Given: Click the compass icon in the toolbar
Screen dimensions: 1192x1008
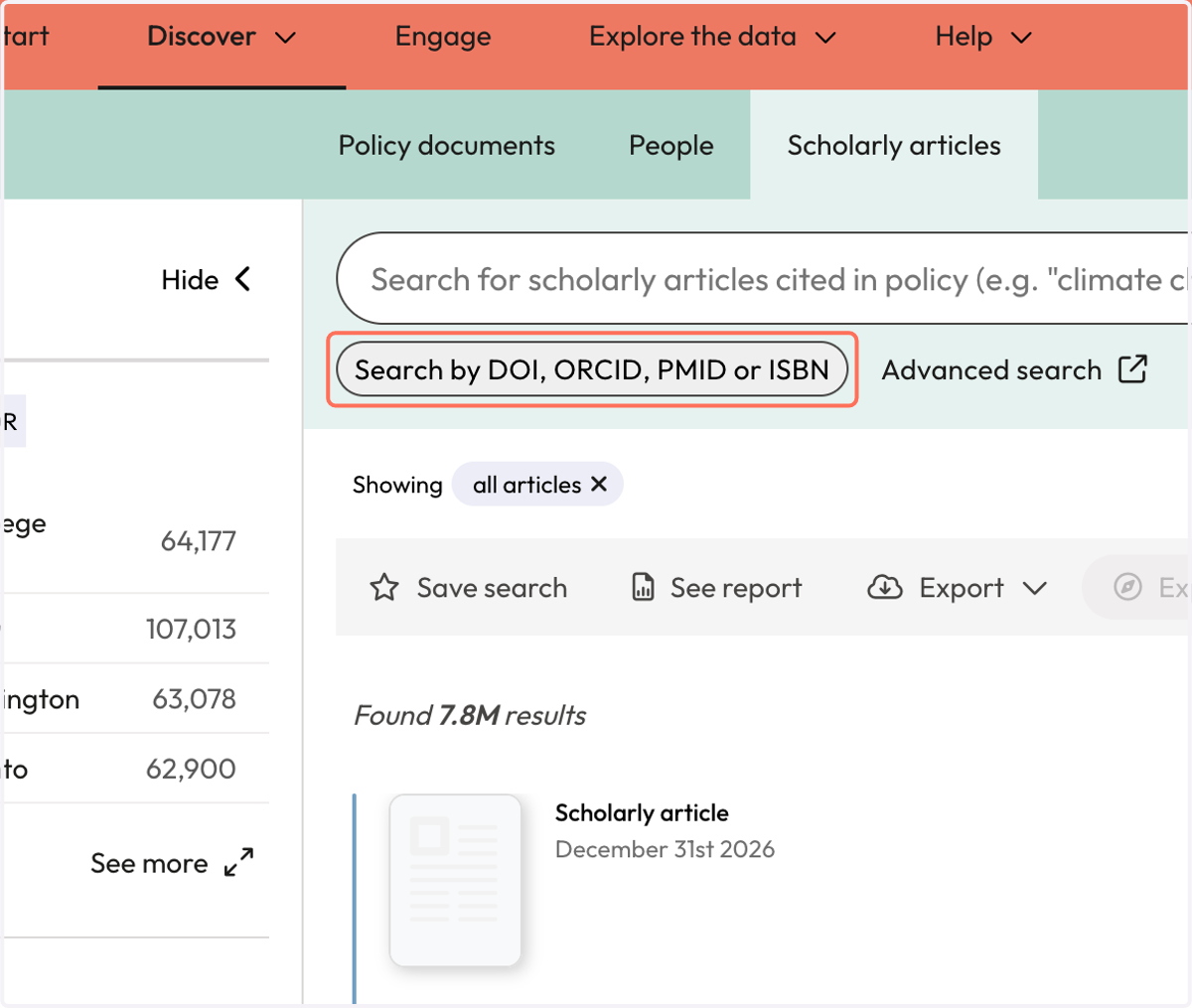Looking at the screenshot, I should (1127, 587).
